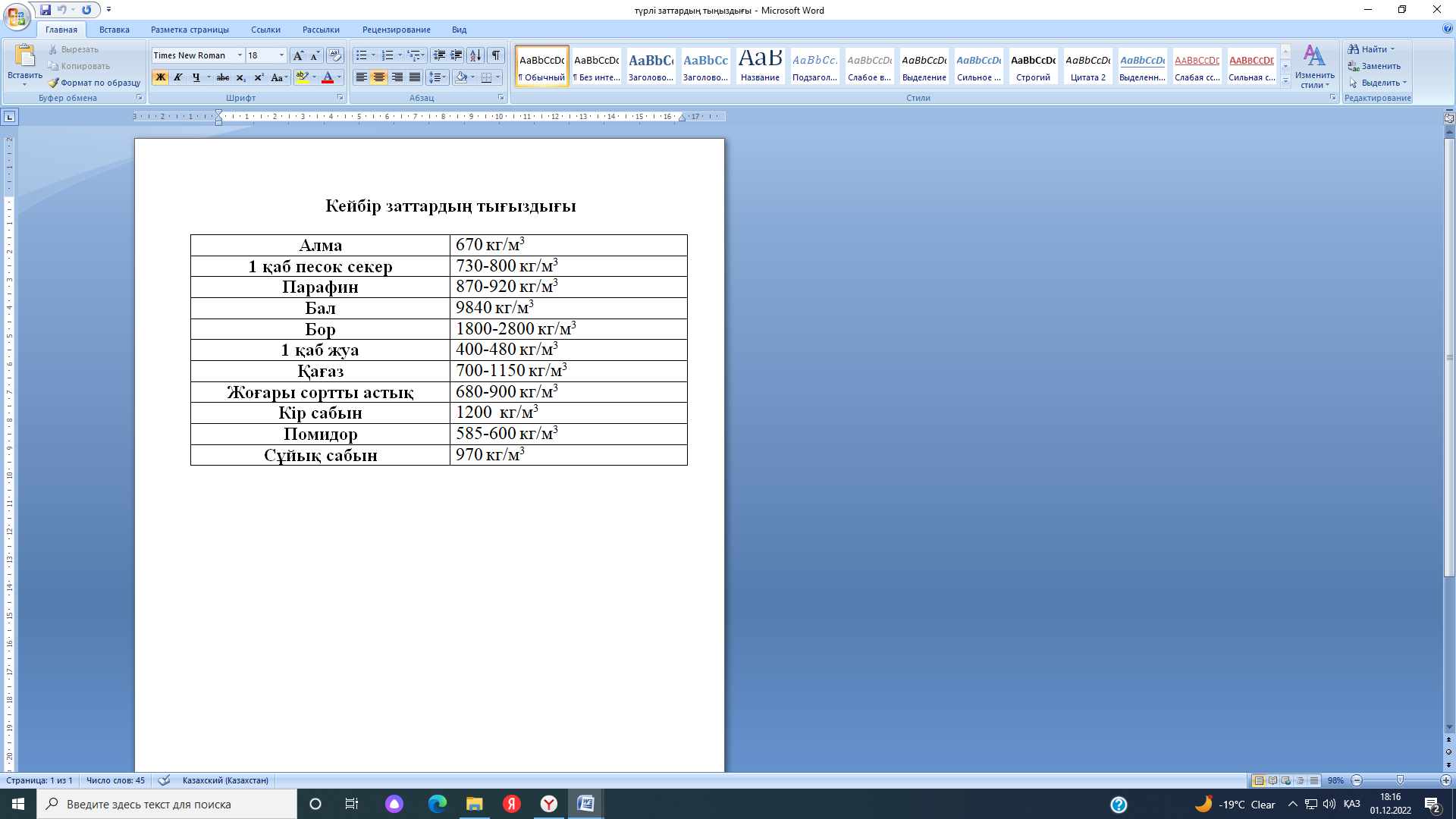Toggle Bold (Ж) formatting

[160, 77]
